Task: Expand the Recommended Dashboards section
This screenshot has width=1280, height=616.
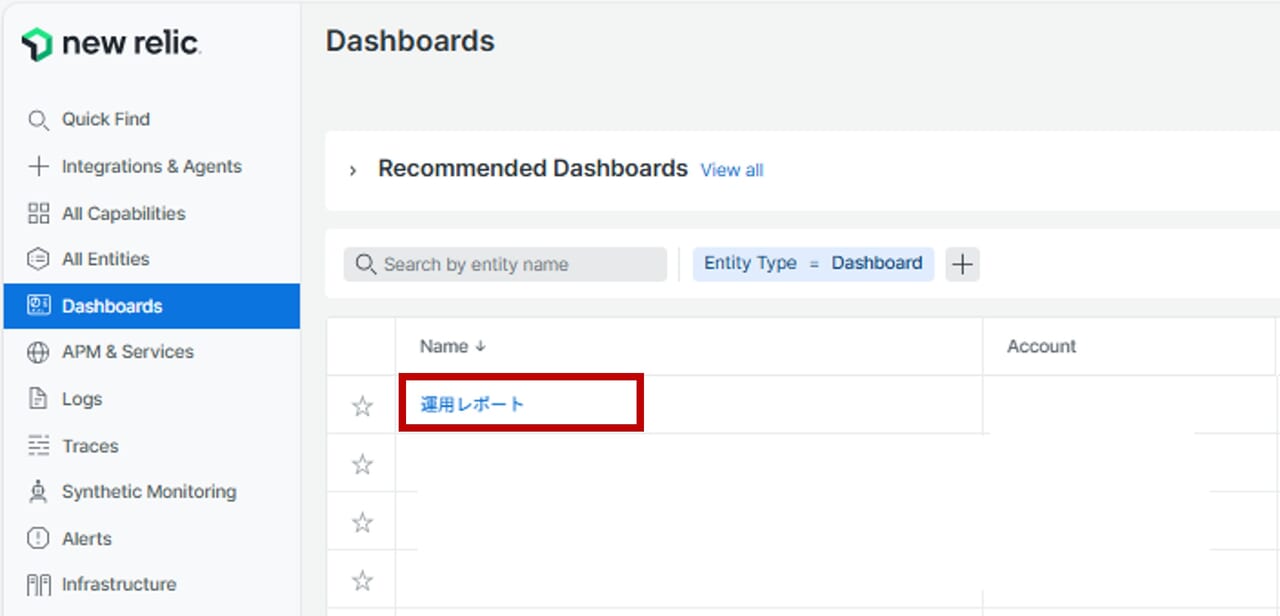Action: coord(352,171)
